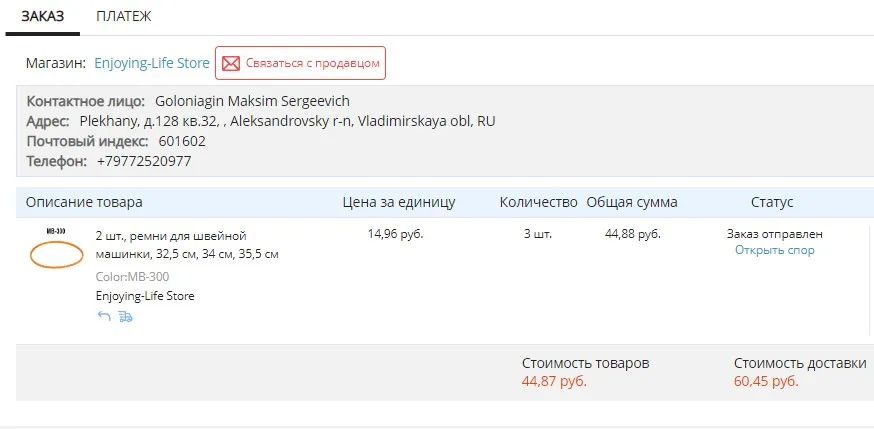The width and height of the screenshot is (874, 429).
Task: Select the ЗАКАЗ tab
Action: (x=43, y=16)
